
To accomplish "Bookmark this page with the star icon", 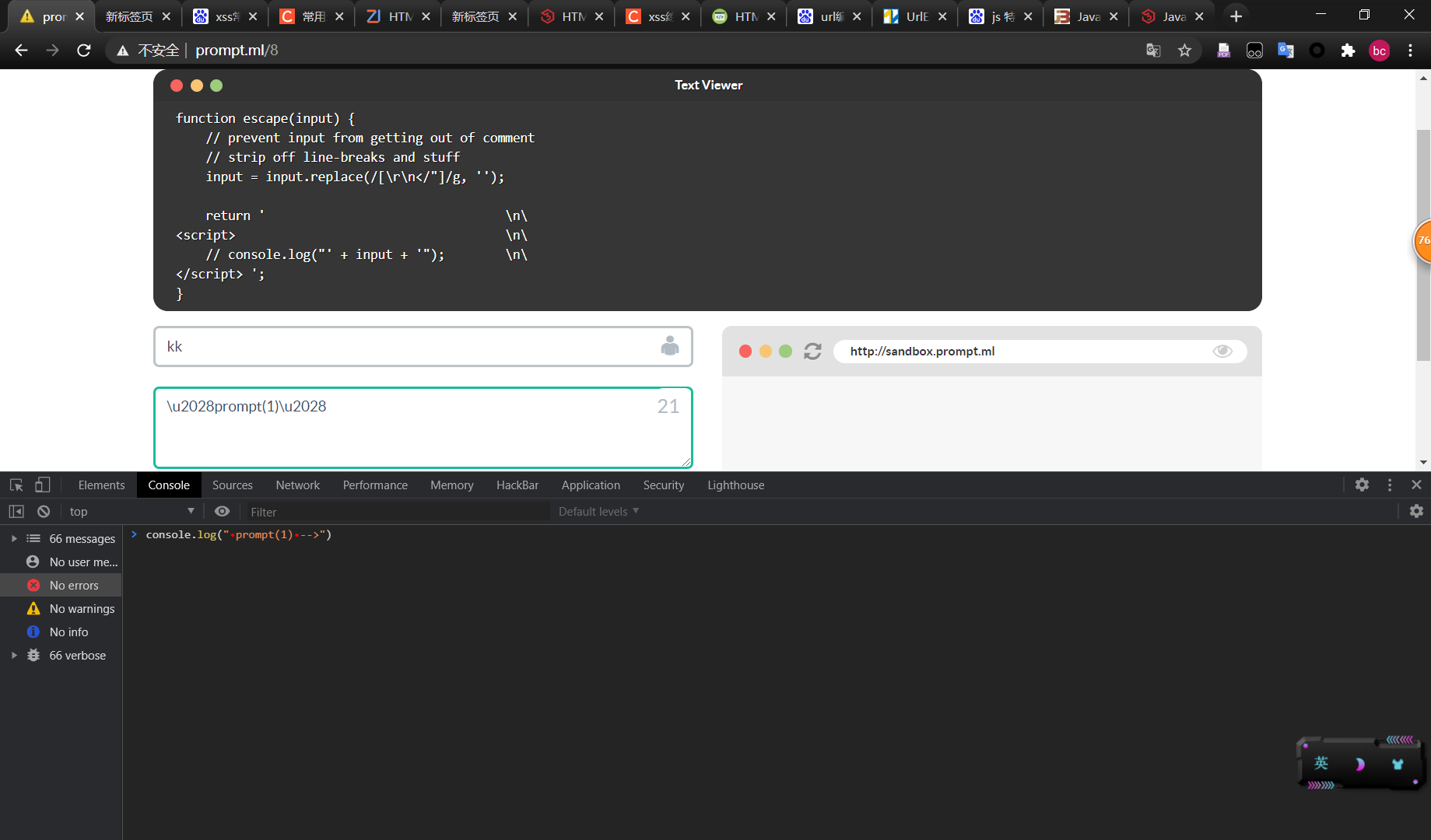I will 1184,51.
